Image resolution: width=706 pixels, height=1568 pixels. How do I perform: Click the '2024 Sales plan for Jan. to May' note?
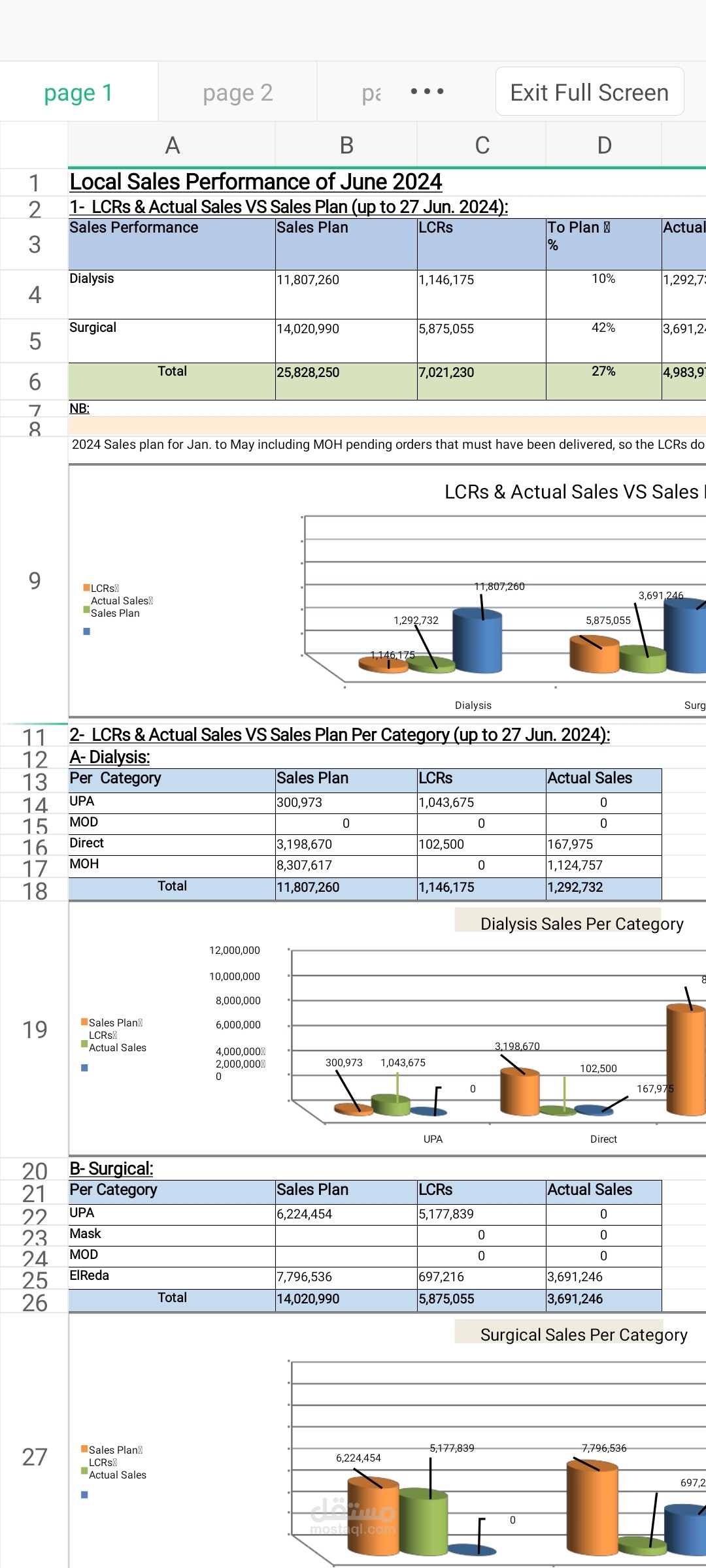[x=388, y=444]
